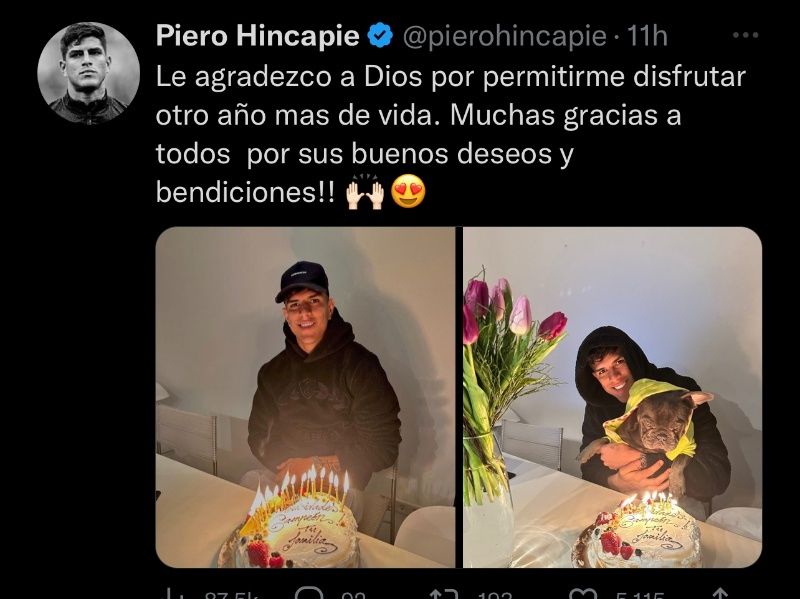Open the right photo with the dog
The height and width of the screenshot is (599, 800).
click(x=612, y=397)
